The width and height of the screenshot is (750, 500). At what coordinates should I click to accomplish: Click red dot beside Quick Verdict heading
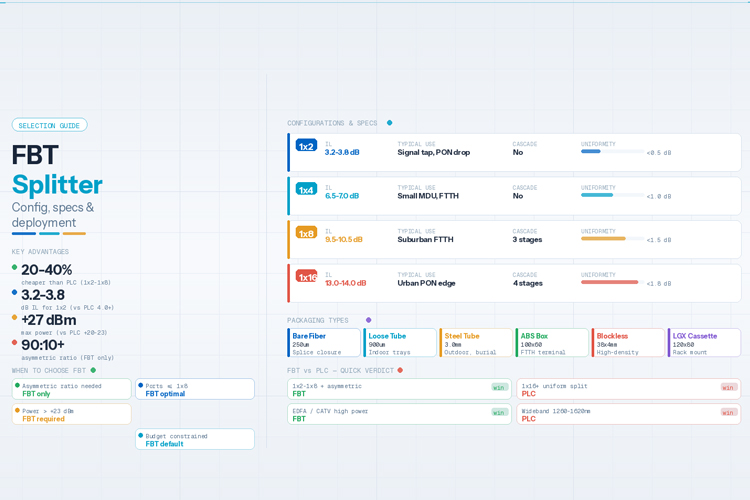(400, 370)
